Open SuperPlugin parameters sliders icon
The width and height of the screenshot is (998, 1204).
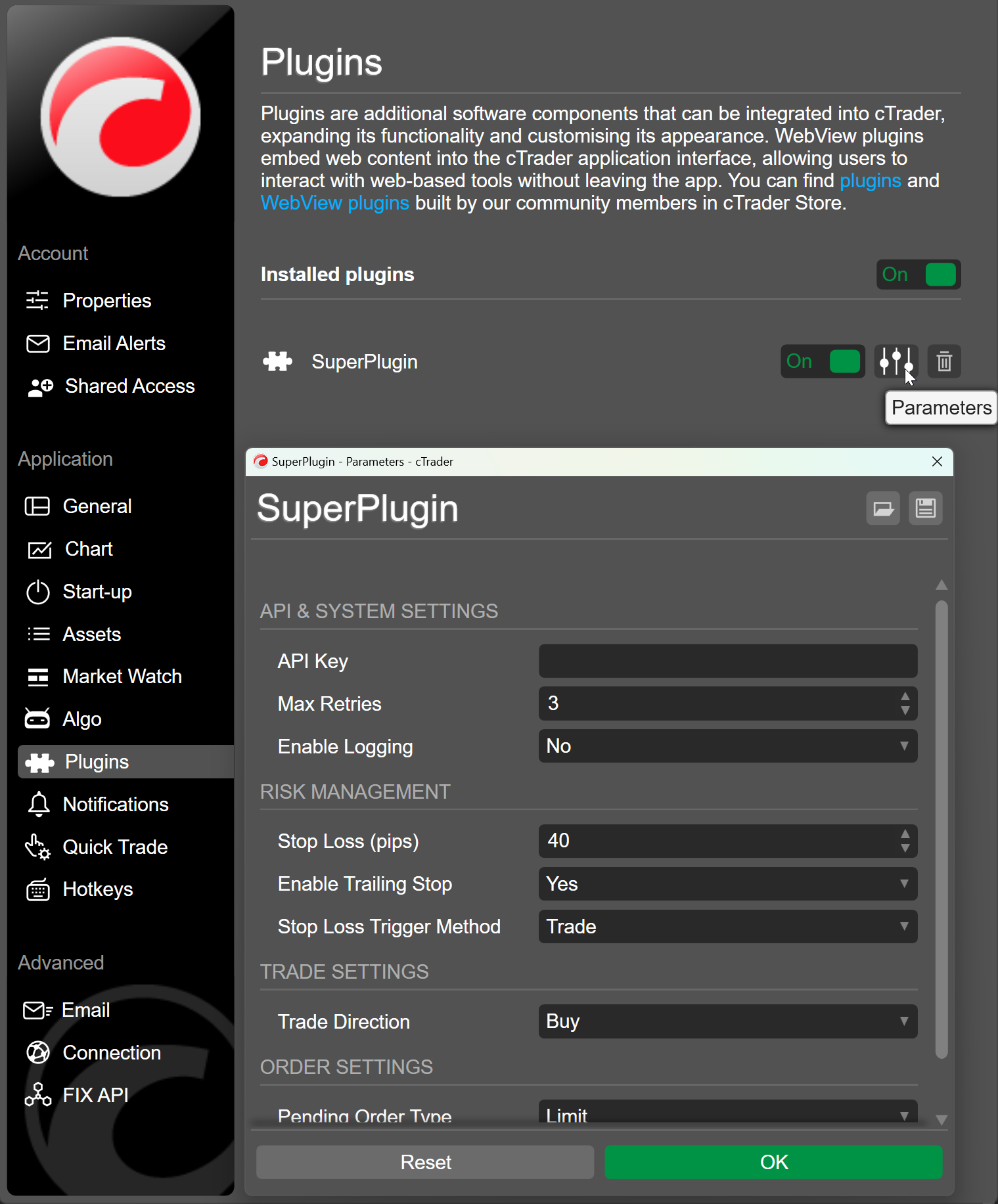click(x=896, y=361)
